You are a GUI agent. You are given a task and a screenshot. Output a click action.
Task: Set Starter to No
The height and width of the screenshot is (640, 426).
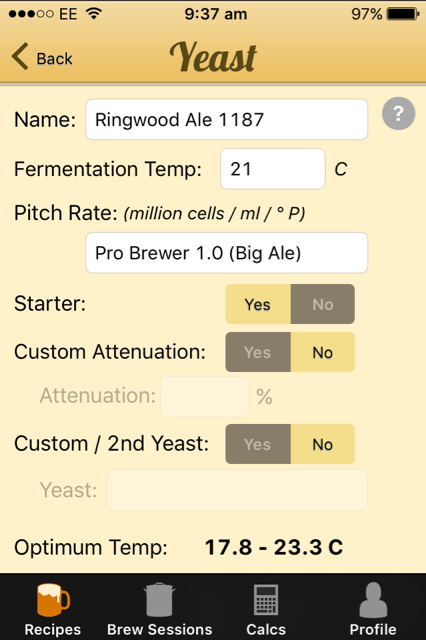323,304
